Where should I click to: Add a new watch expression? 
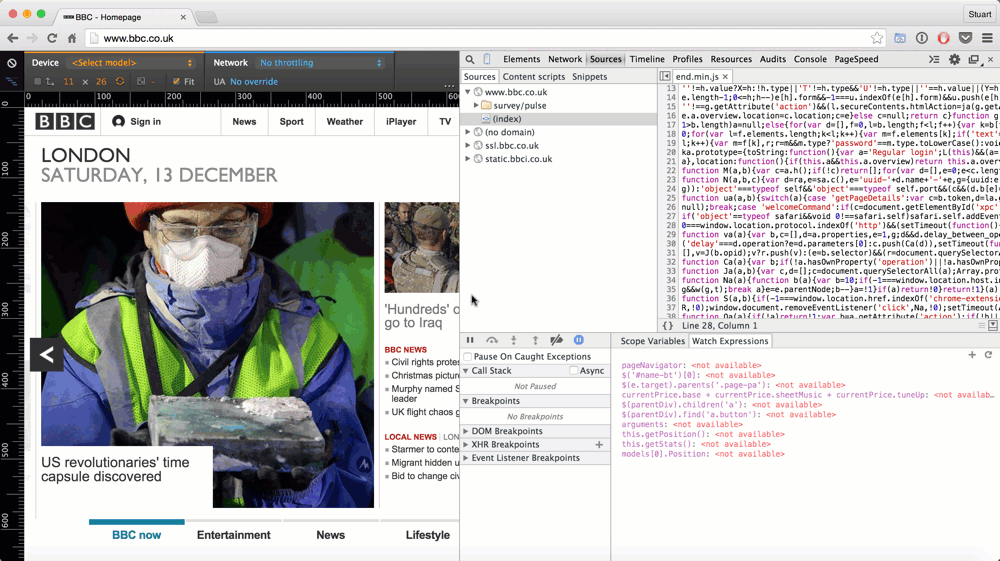[972, 355]
